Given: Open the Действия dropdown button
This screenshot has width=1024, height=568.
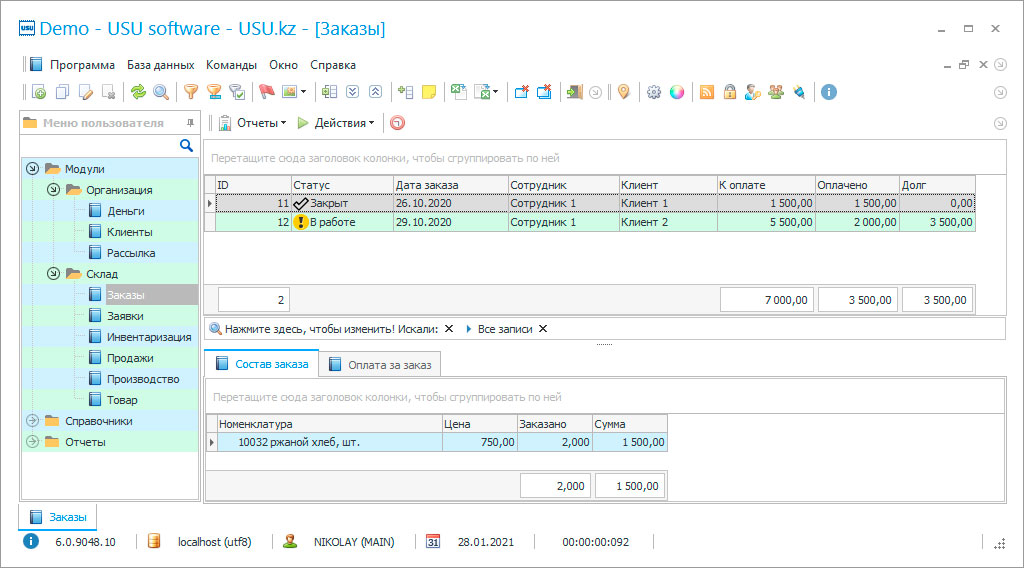Looking at the screenshot, I should 336,123.
